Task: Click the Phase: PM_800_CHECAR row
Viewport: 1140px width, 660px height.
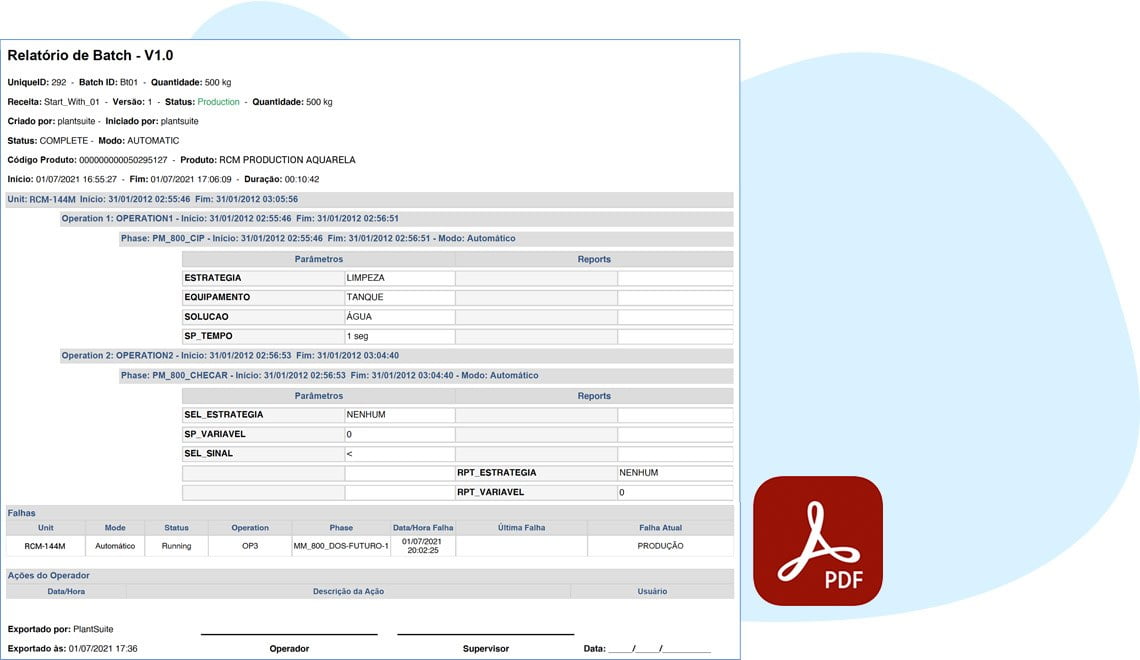Action: pyautogui.click(x=426, y=376)
